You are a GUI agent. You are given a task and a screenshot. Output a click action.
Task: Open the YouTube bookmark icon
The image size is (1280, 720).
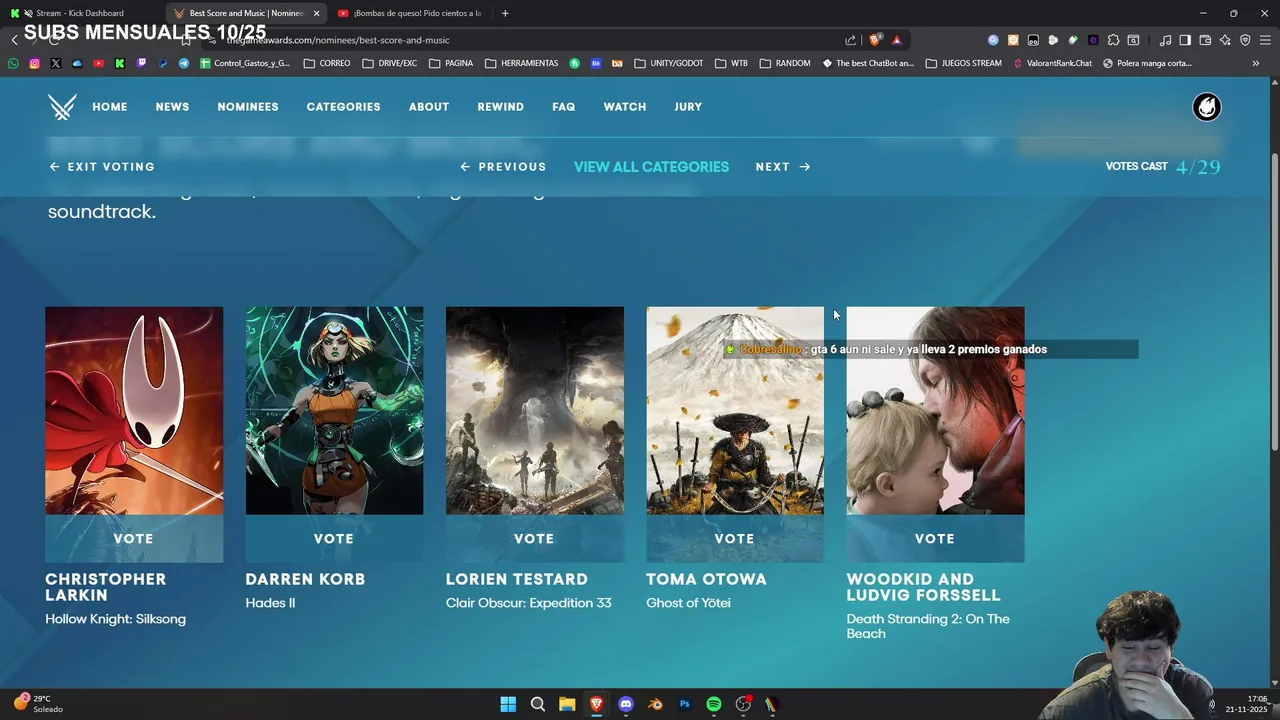[x=98, y=63]
